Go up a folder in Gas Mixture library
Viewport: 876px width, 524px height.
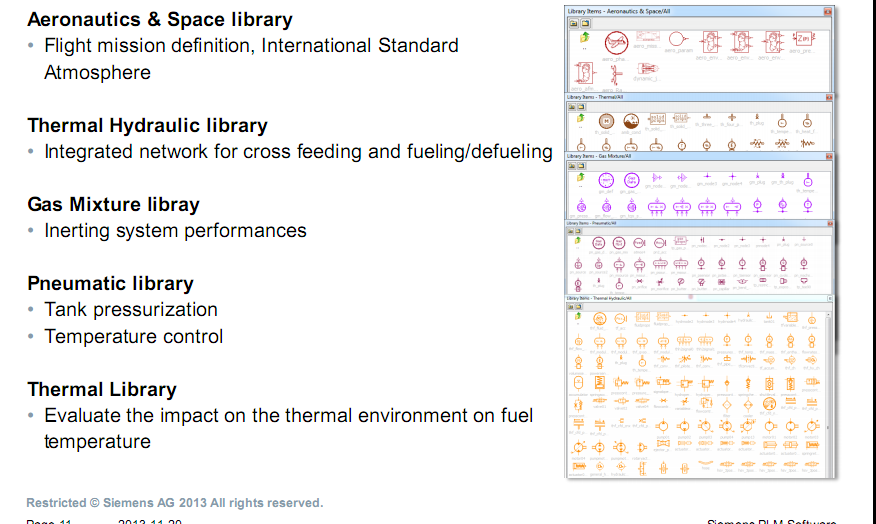click(581, 177)
